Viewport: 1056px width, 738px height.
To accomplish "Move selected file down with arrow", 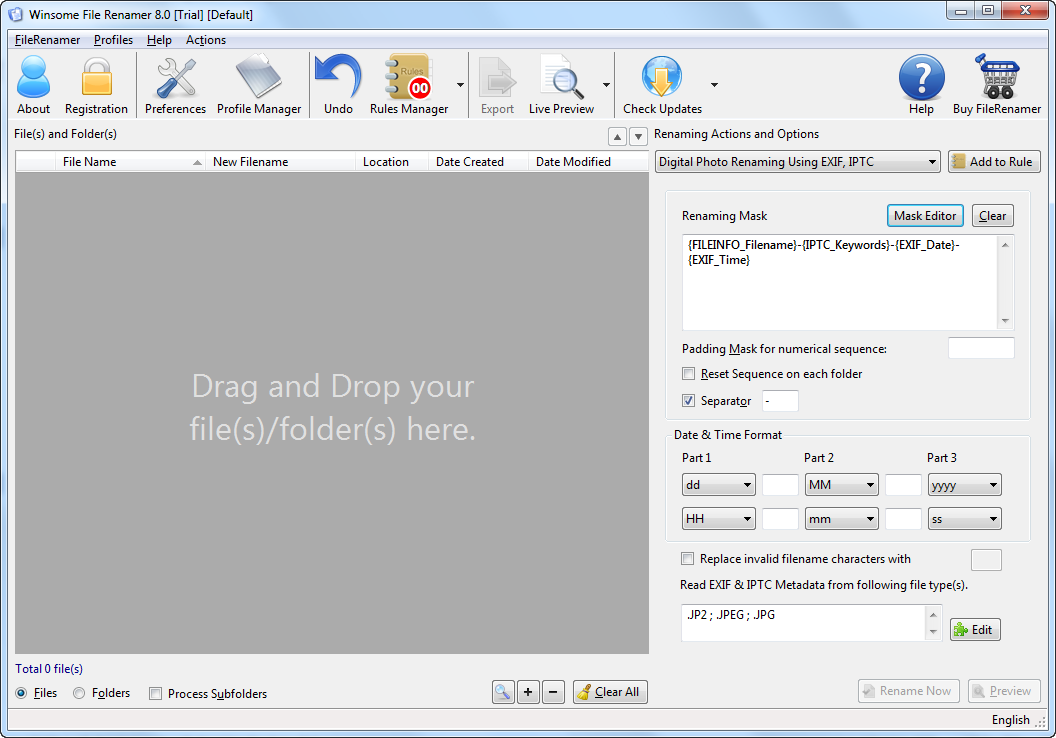I will pos(638,137).
